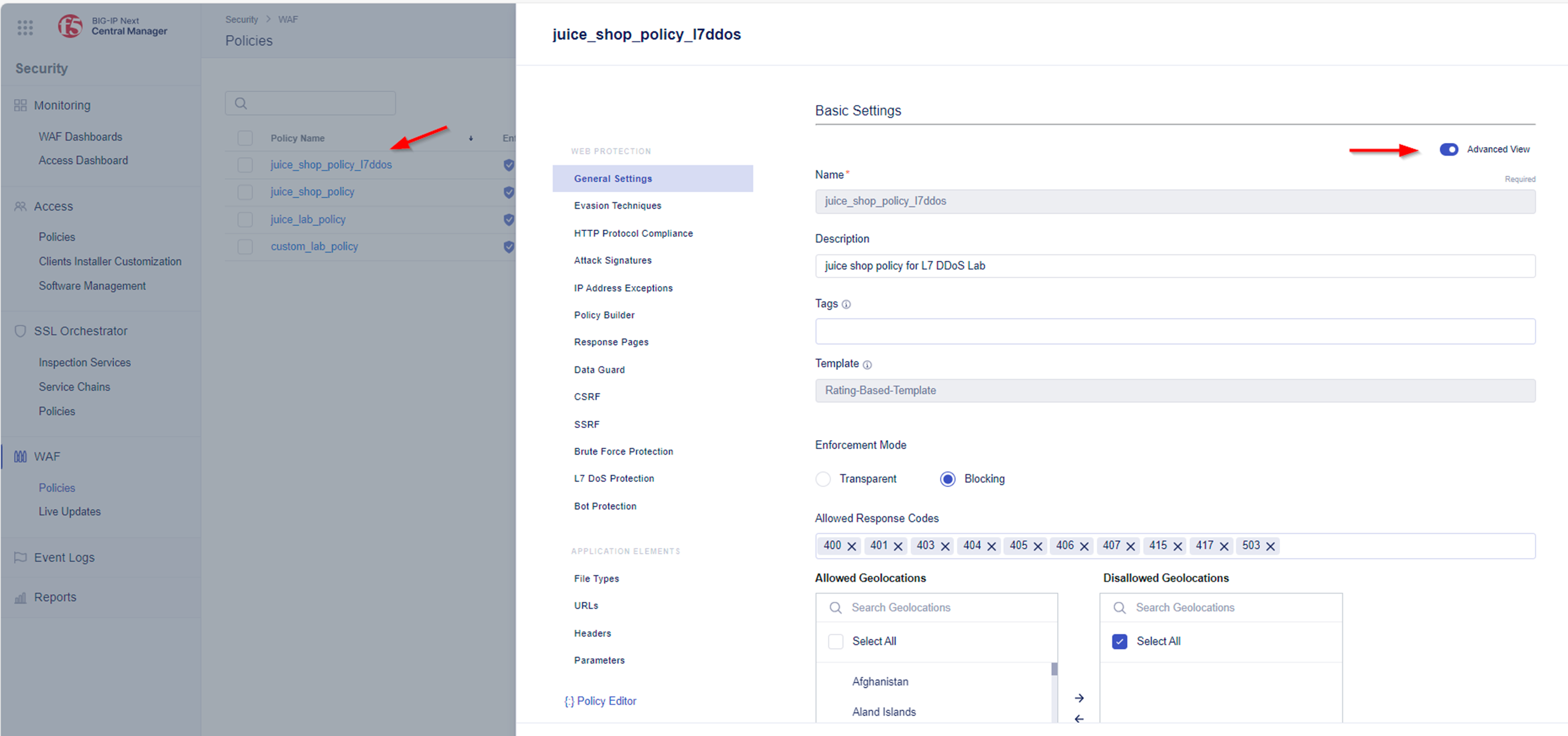
Task: Remove the 405 response code
Action: click(x=1038, y=546)
